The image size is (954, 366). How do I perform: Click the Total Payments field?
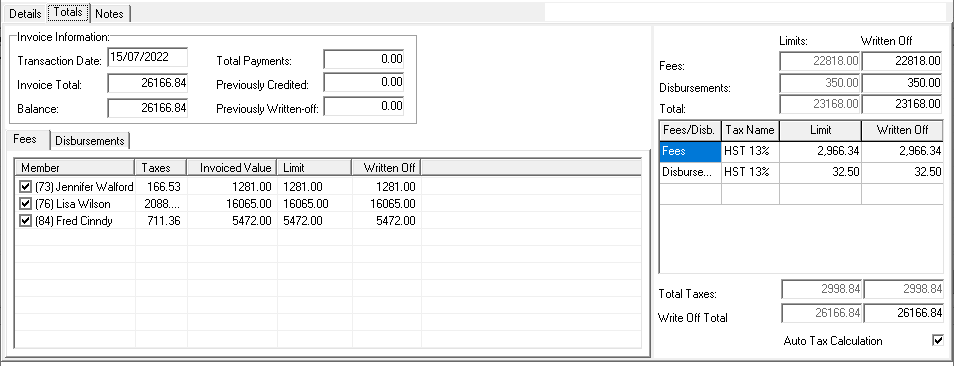click(x=364, y=60)
